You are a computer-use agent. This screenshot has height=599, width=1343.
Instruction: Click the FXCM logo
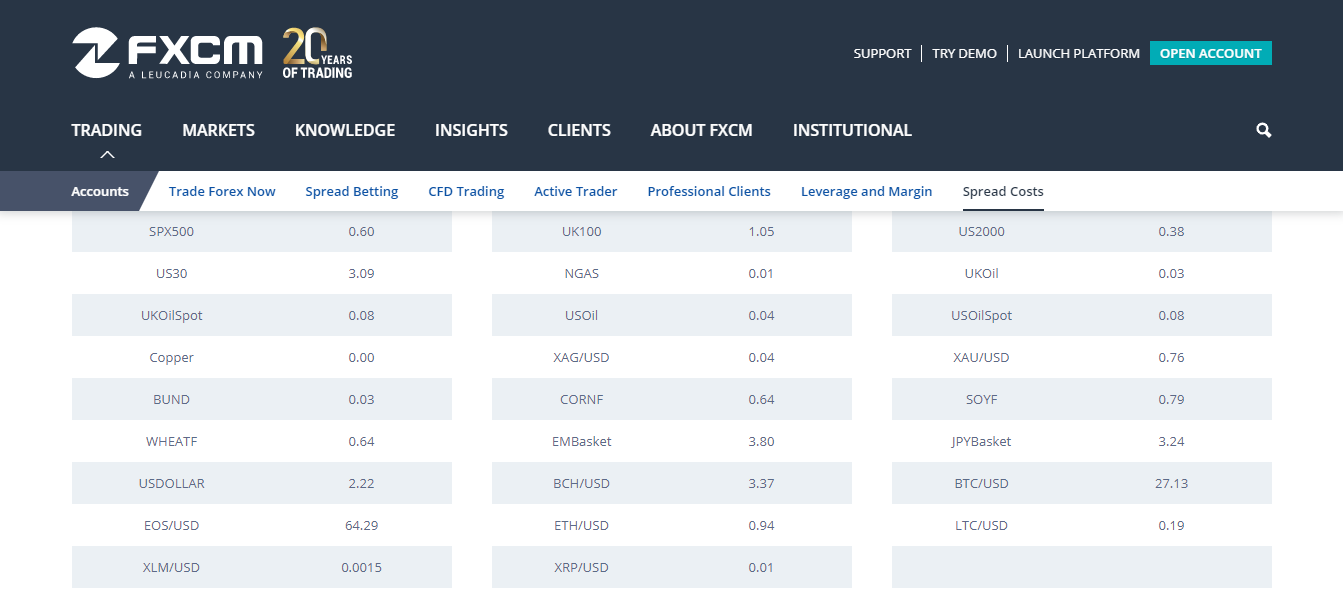167,53
